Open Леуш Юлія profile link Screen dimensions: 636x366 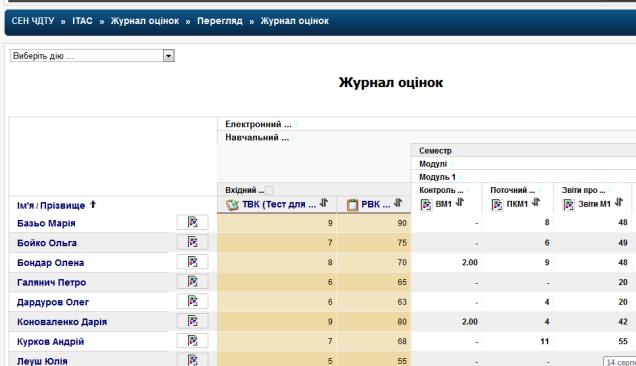pyautogui.click(x=42, y=361)
